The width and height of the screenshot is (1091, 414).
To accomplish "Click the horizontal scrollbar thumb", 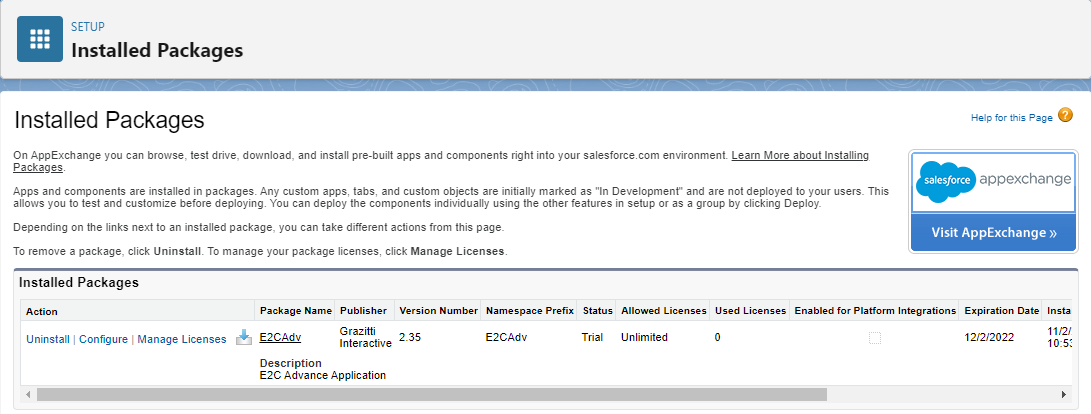I will coord(431,395).
